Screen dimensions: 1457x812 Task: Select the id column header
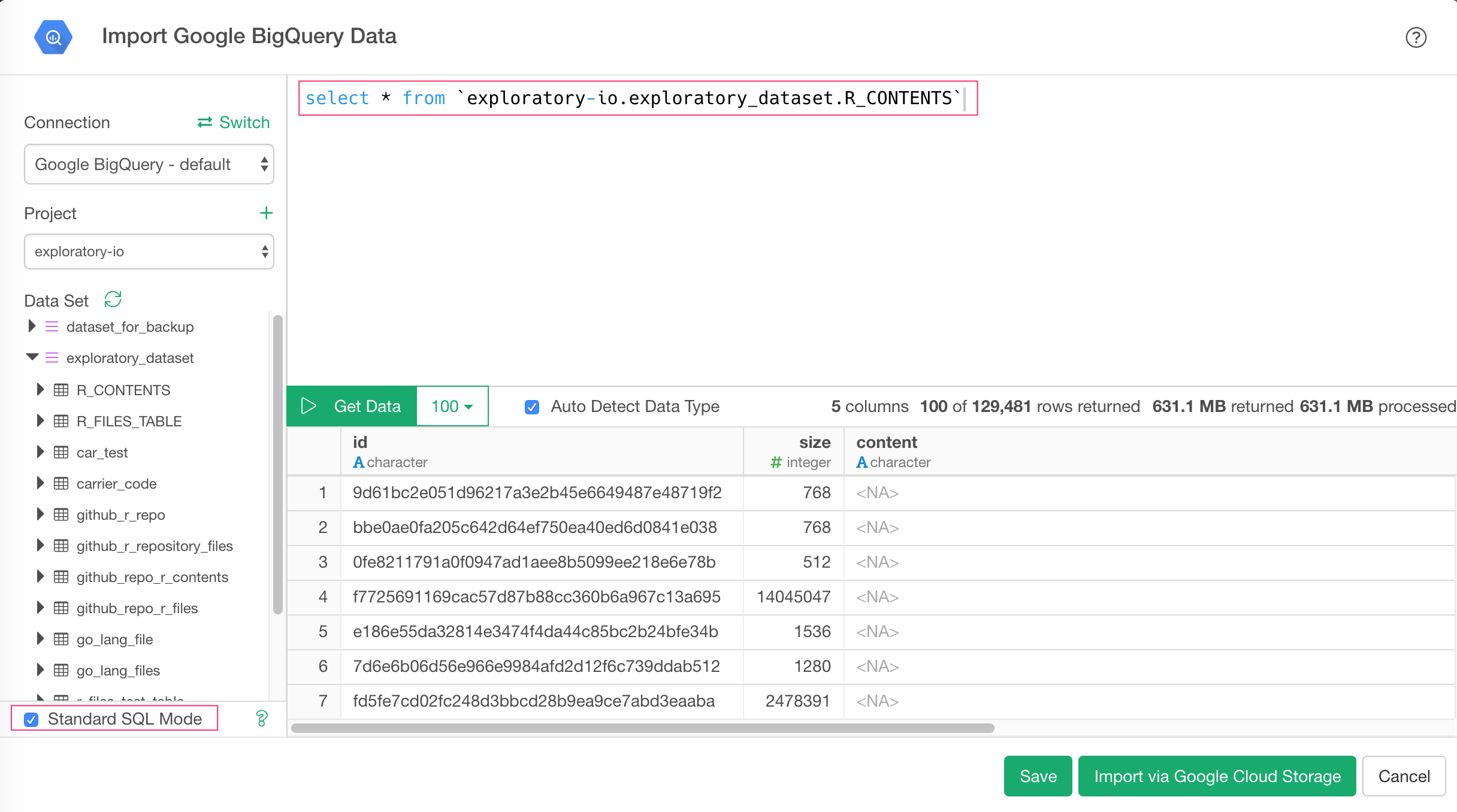point(542,452)
